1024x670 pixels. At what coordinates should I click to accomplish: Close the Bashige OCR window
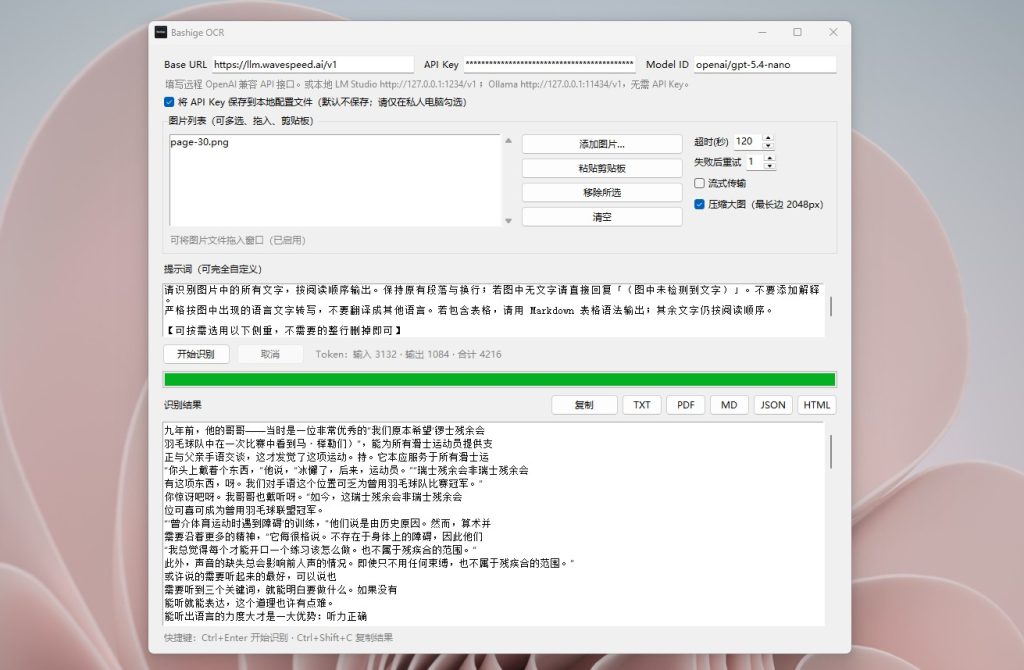tap(833, 32)
